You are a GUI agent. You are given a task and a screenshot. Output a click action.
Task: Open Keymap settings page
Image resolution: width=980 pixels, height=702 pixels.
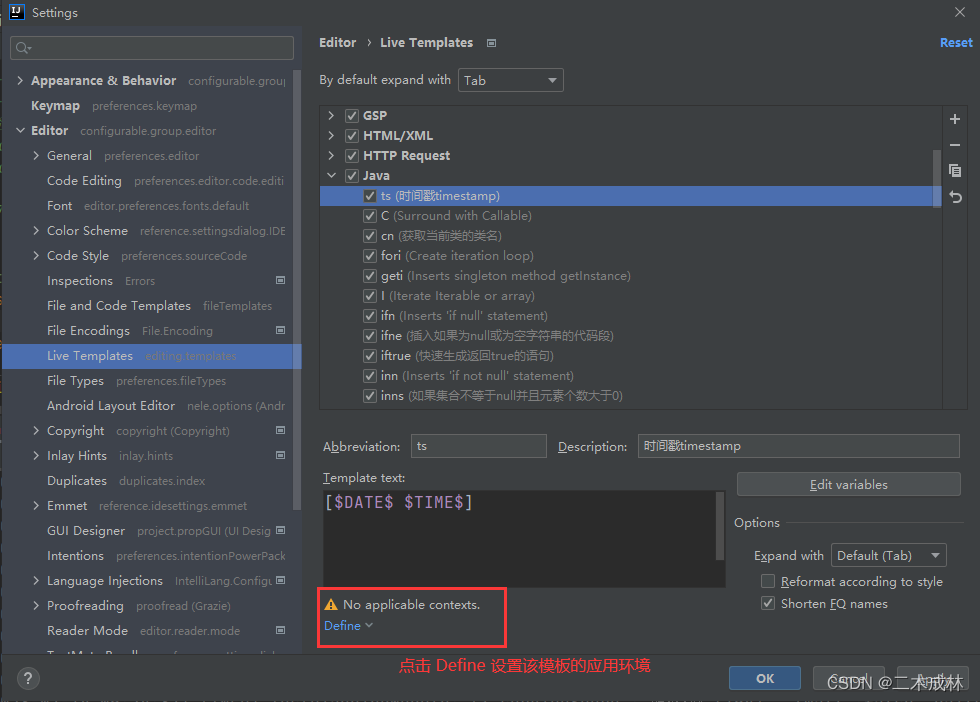point(56,106)
